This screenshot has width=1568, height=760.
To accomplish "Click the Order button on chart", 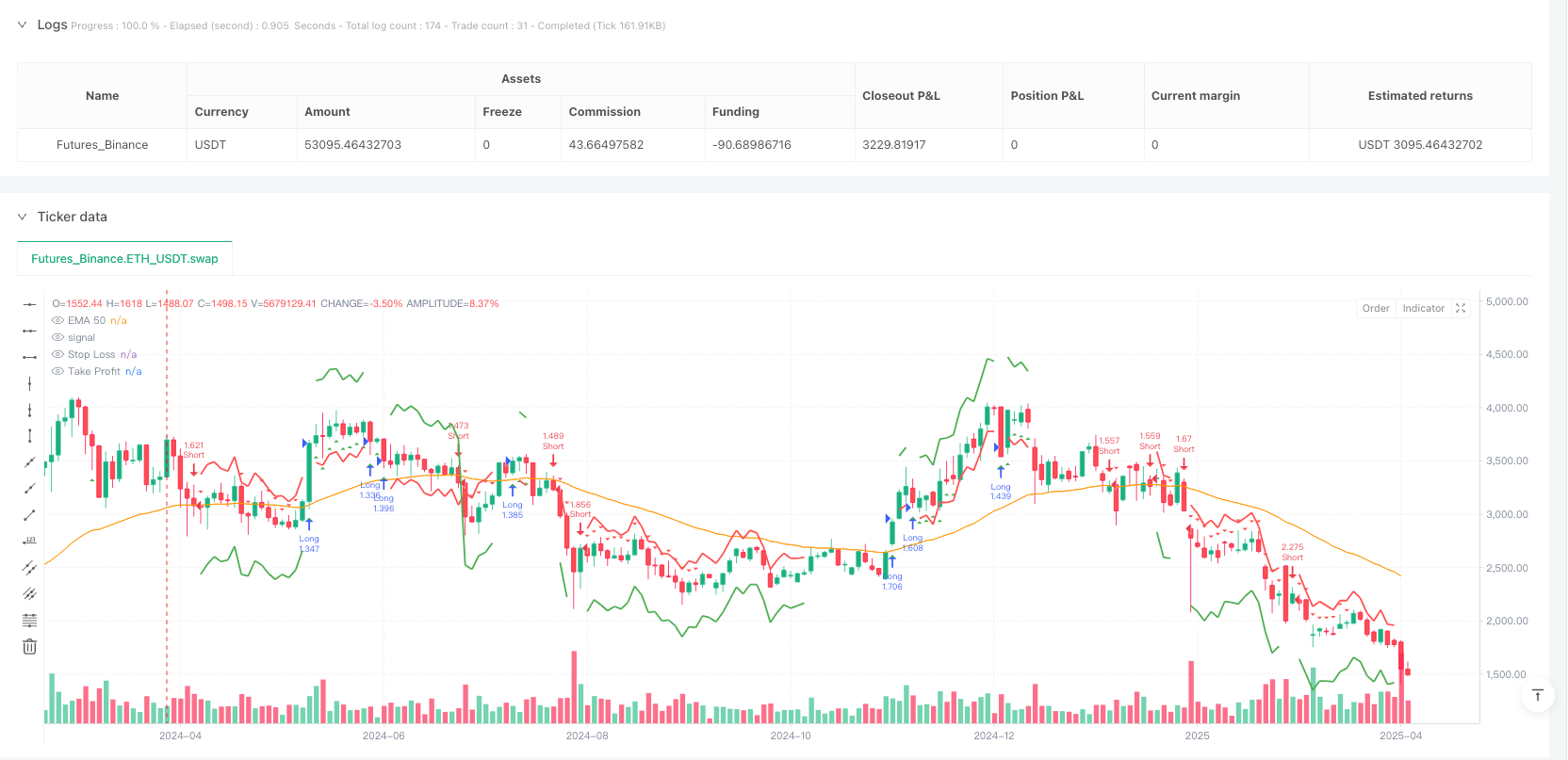I will point(1375,308).
